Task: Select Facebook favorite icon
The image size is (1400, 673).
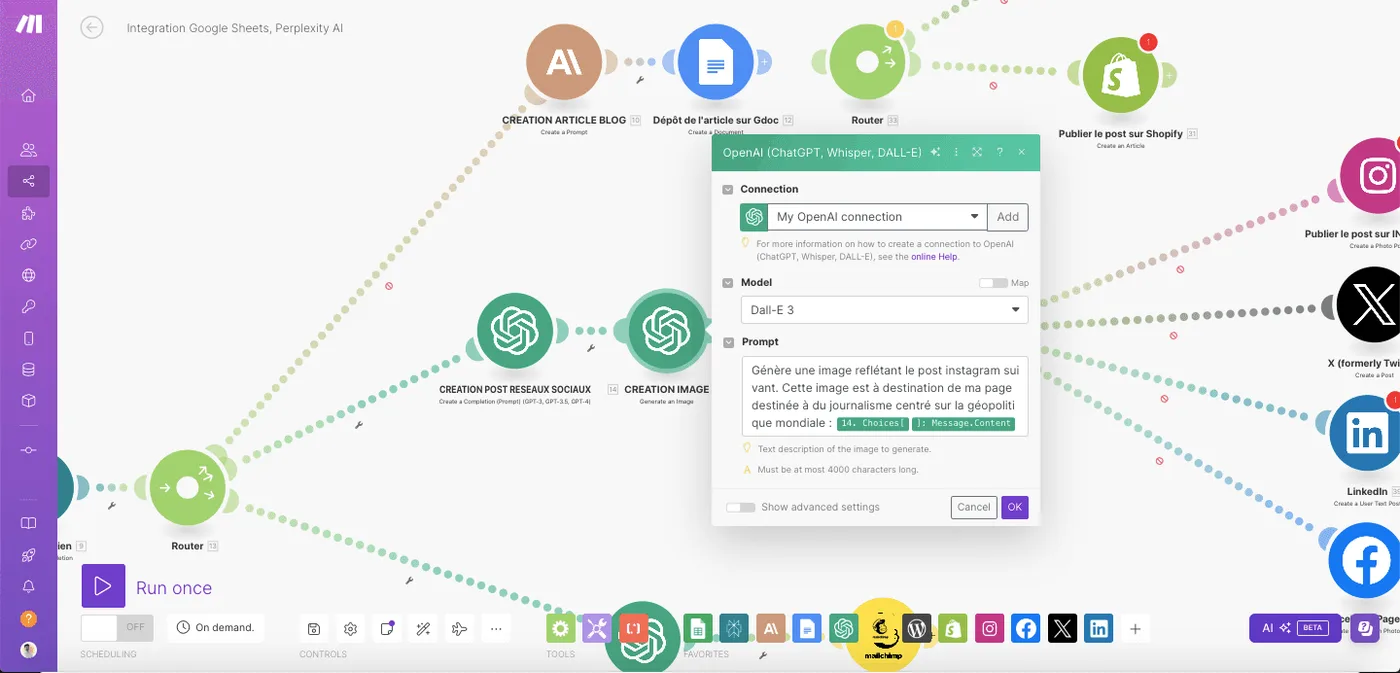Action: click(x=1026, y=628)
